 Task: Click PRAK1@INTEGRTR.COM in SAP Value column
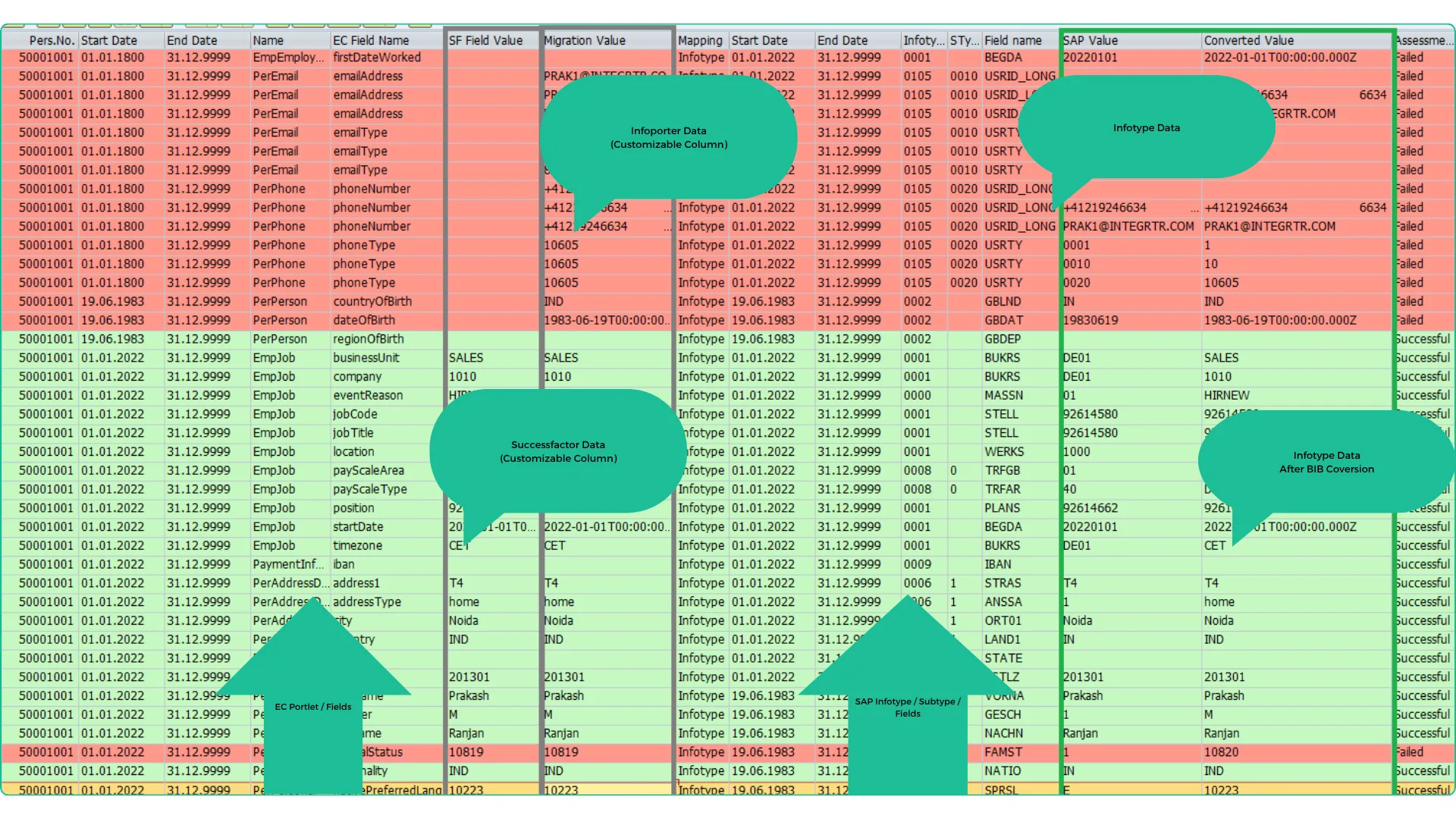click(x=1131, y=227)
